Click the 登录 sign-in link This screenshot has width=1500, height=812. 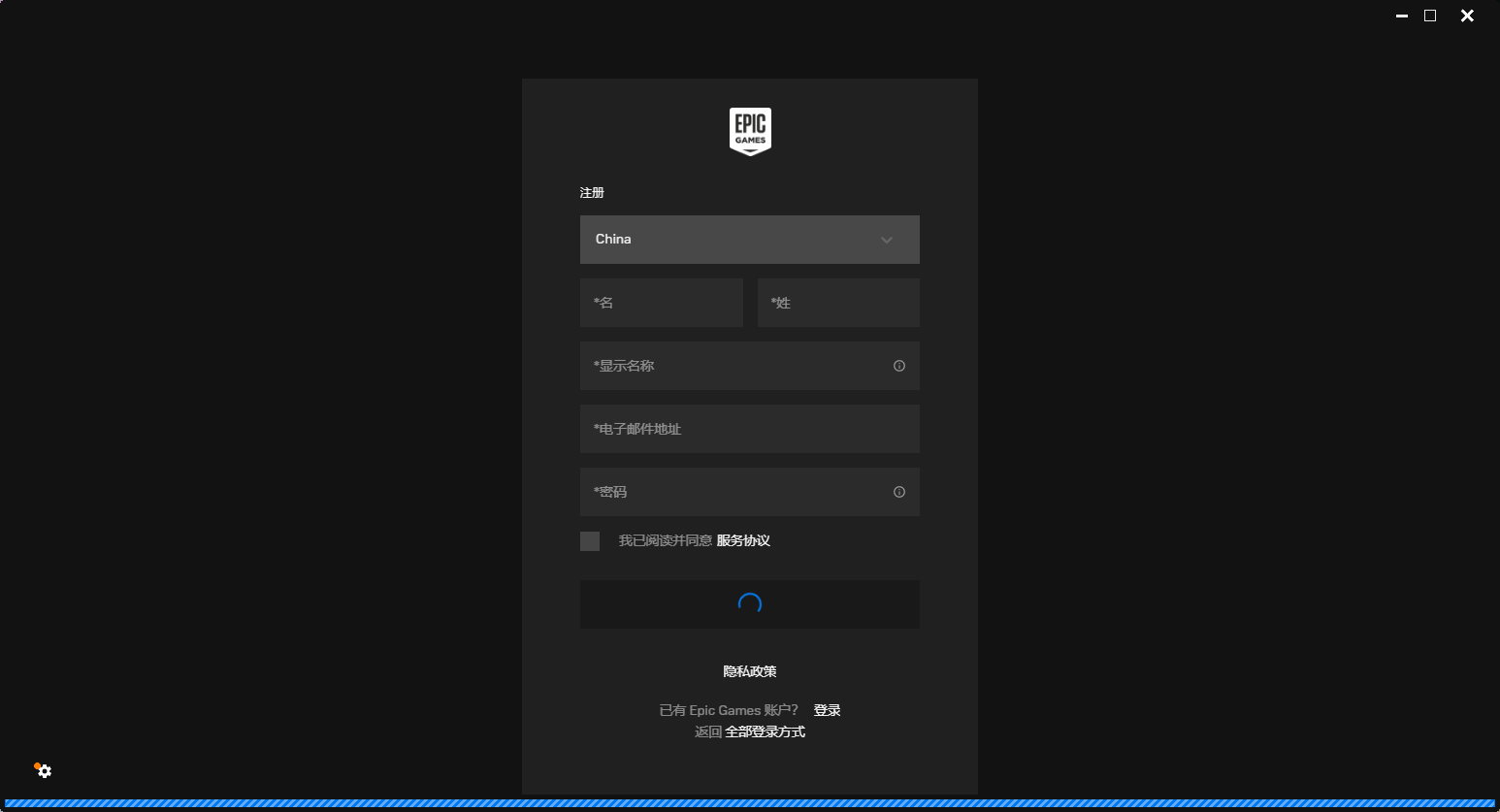[x=827, y=710]
